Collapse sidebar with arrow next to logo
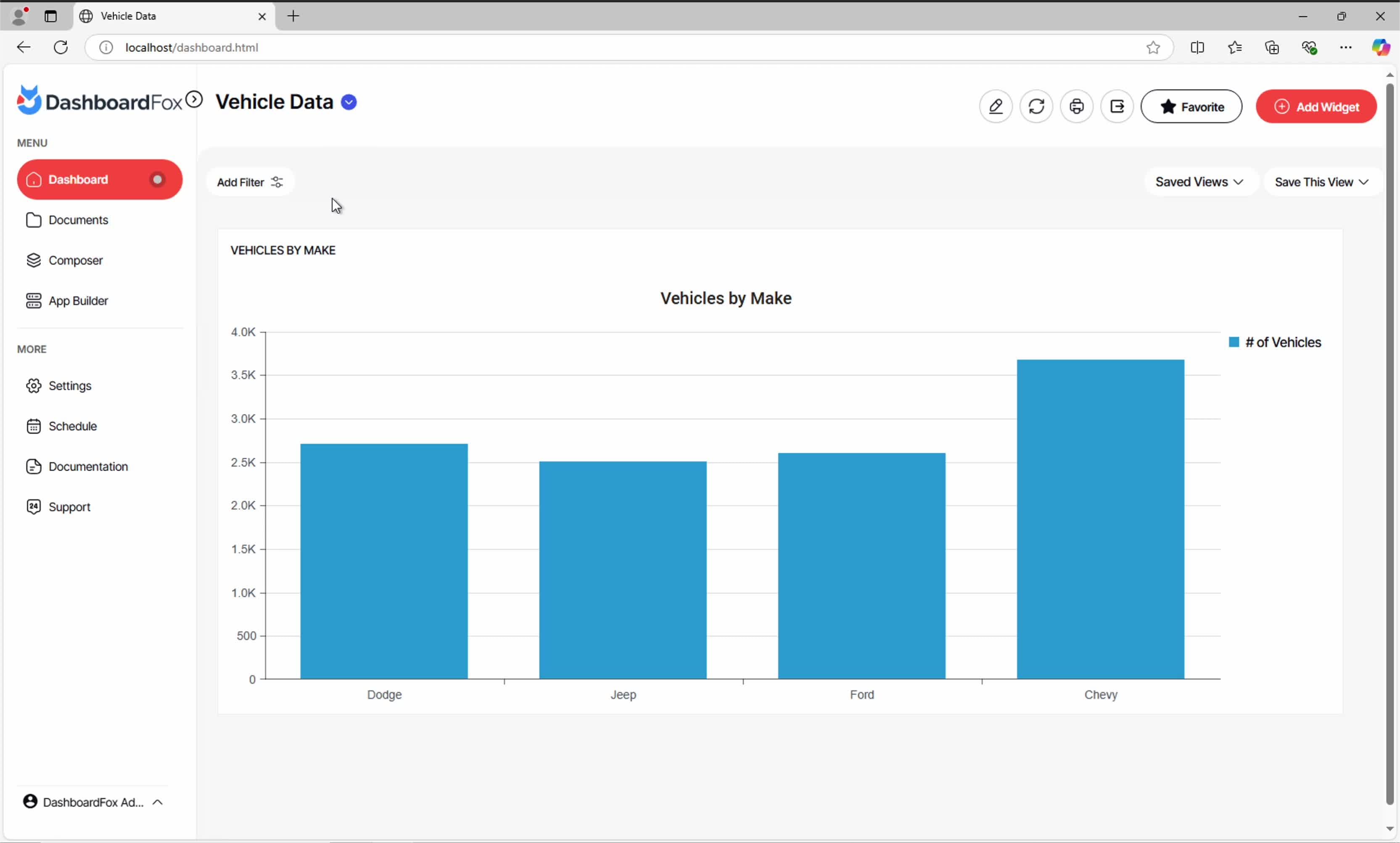This screenshot has height=843, width=1400. pos(194,100)
